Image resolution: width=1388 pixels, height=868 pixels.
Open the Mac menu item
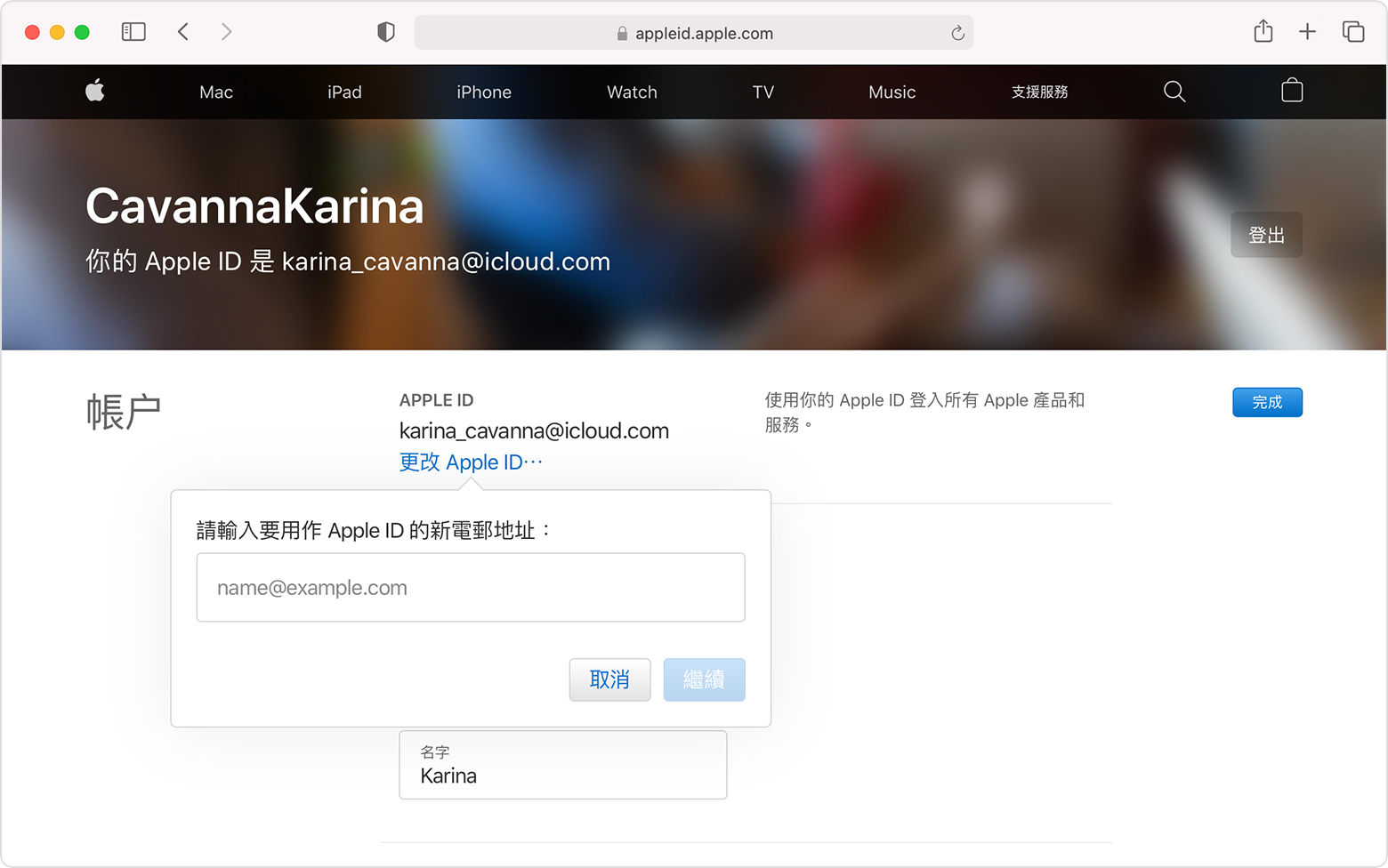point(216,92)
